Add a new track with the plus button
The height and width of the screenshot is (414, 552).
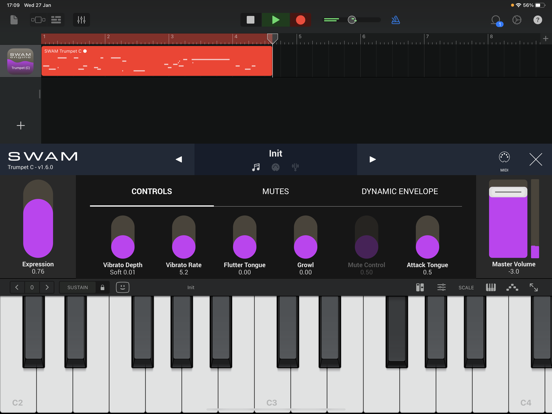(x=21, y=125)
